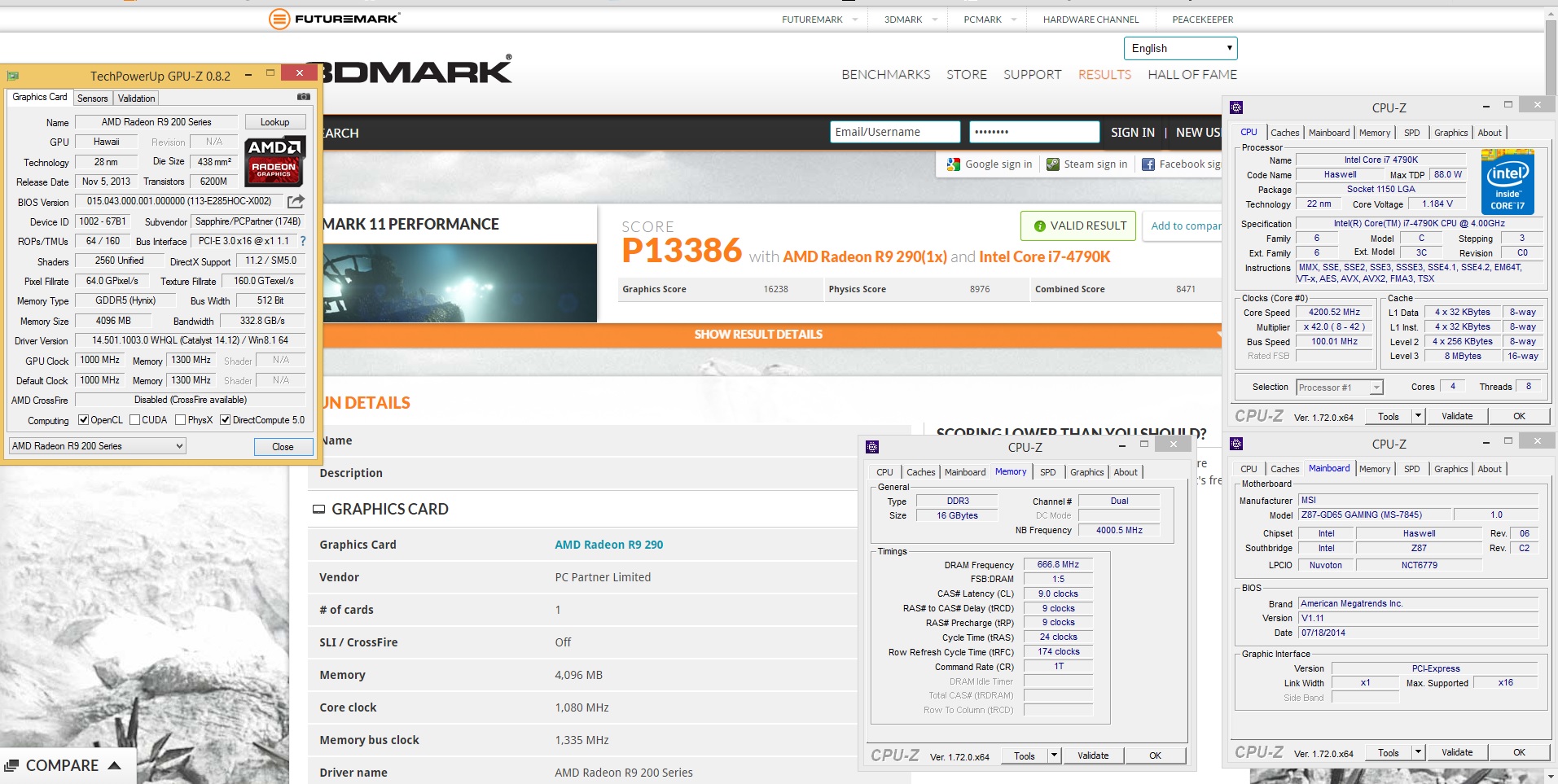Viewport: 1558px width, 784px height.
Task: Click the Steam sign in icon
Action: coord(1053,164)
